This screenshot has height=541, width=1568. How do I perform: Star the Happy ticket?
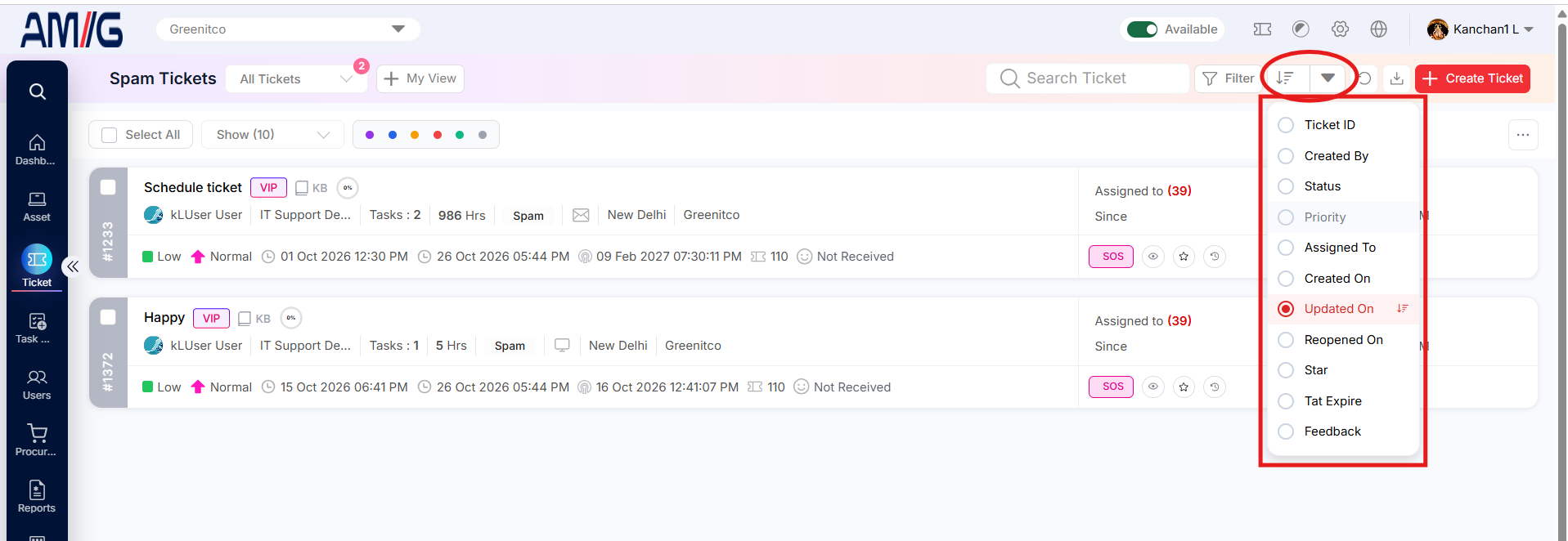pyautogui.click(x=1184, y=387)
